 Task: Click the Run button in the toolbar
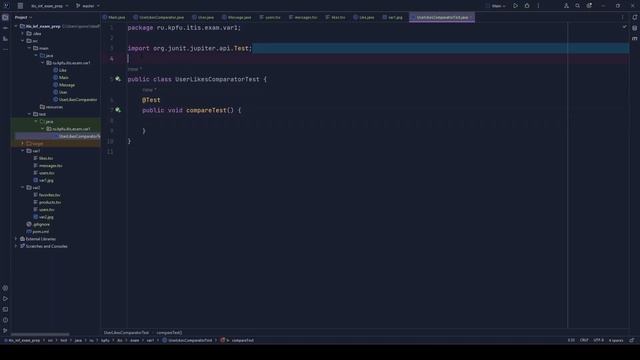[x=516, y=6]
